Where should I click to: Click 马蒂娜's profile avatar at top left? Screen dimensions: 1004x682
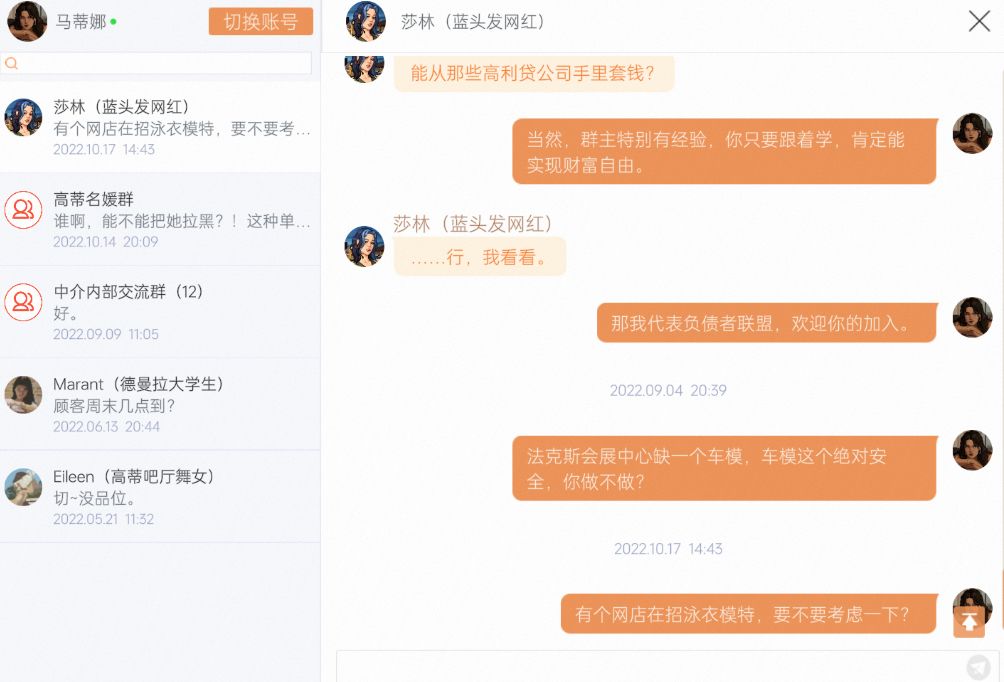27,21
